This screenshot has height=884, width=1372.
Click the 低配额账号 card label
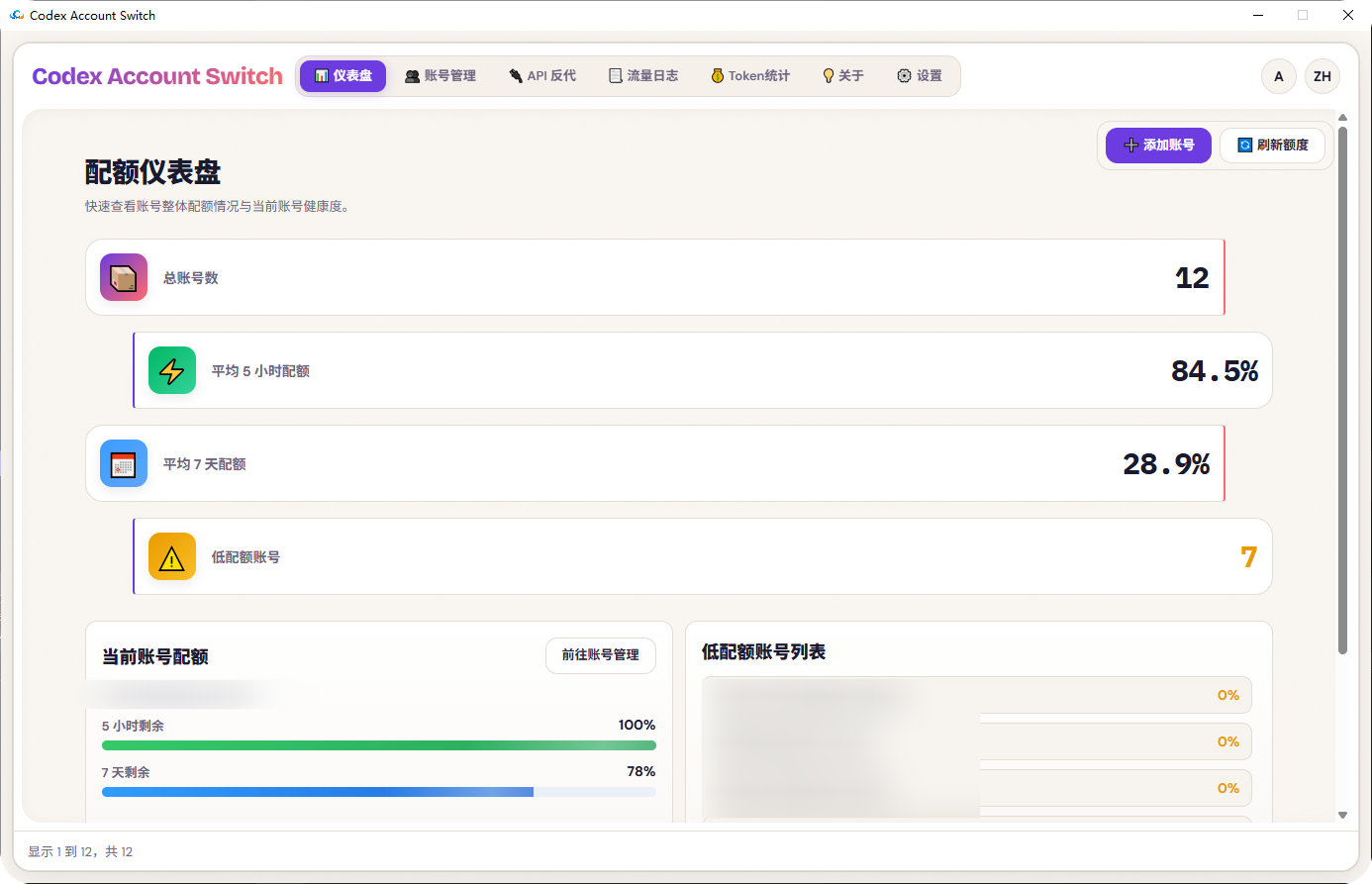245,557
